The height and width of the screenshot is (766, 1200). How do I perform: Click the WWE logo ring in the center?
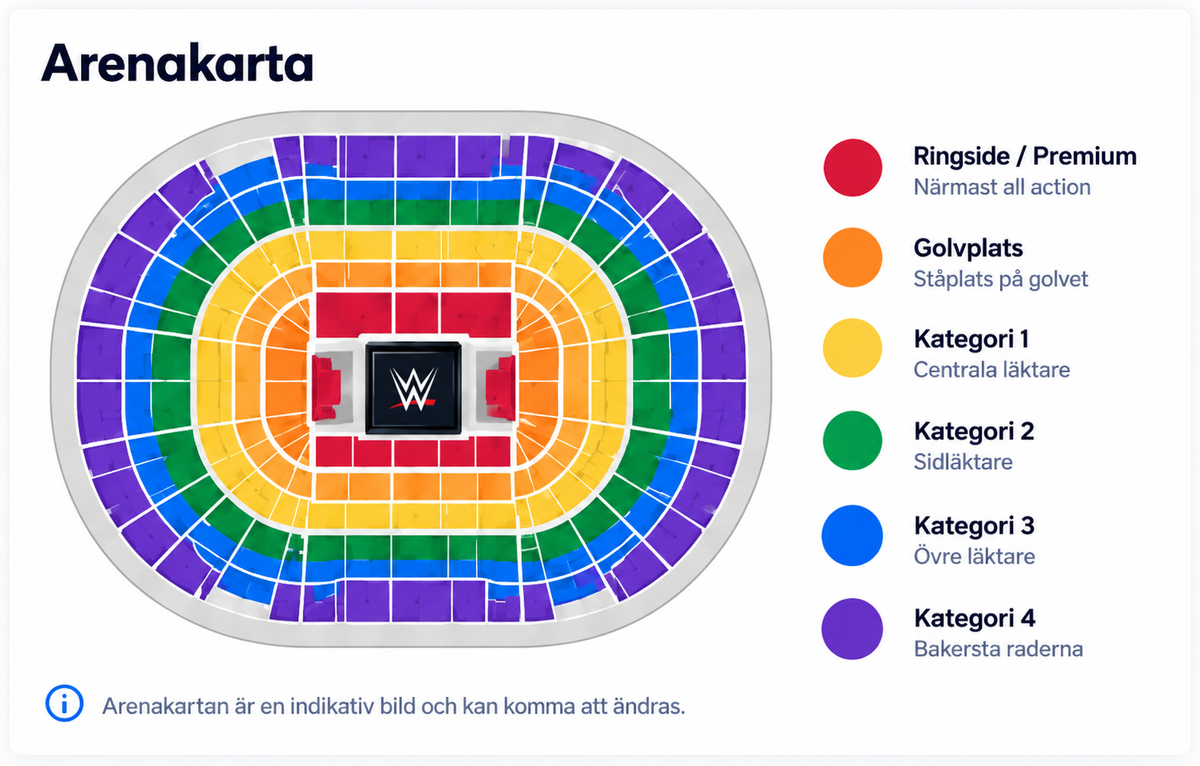[413, 388]
